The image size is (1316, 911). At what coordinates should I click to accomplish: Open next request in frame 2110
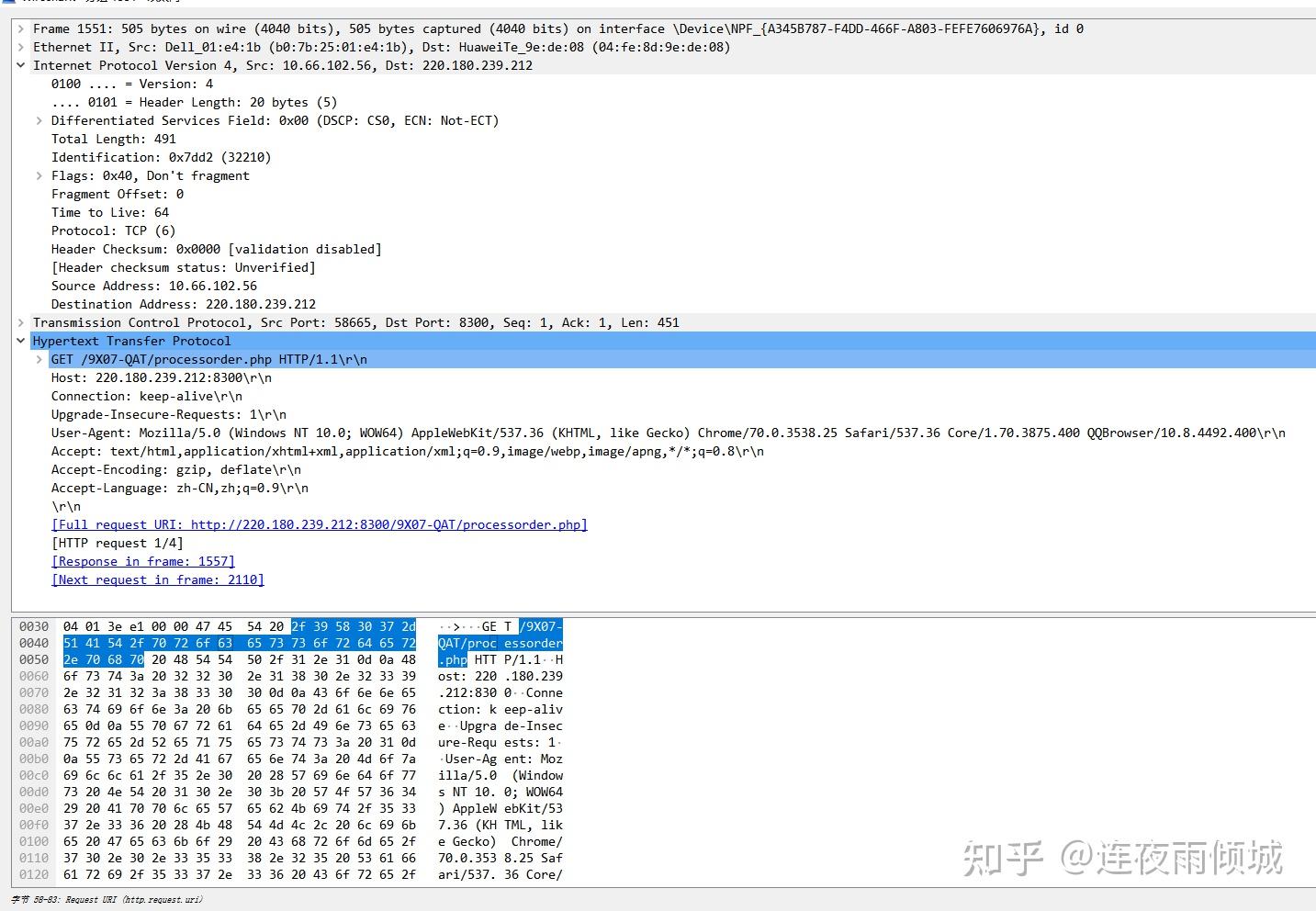click(x=157, y=579)
